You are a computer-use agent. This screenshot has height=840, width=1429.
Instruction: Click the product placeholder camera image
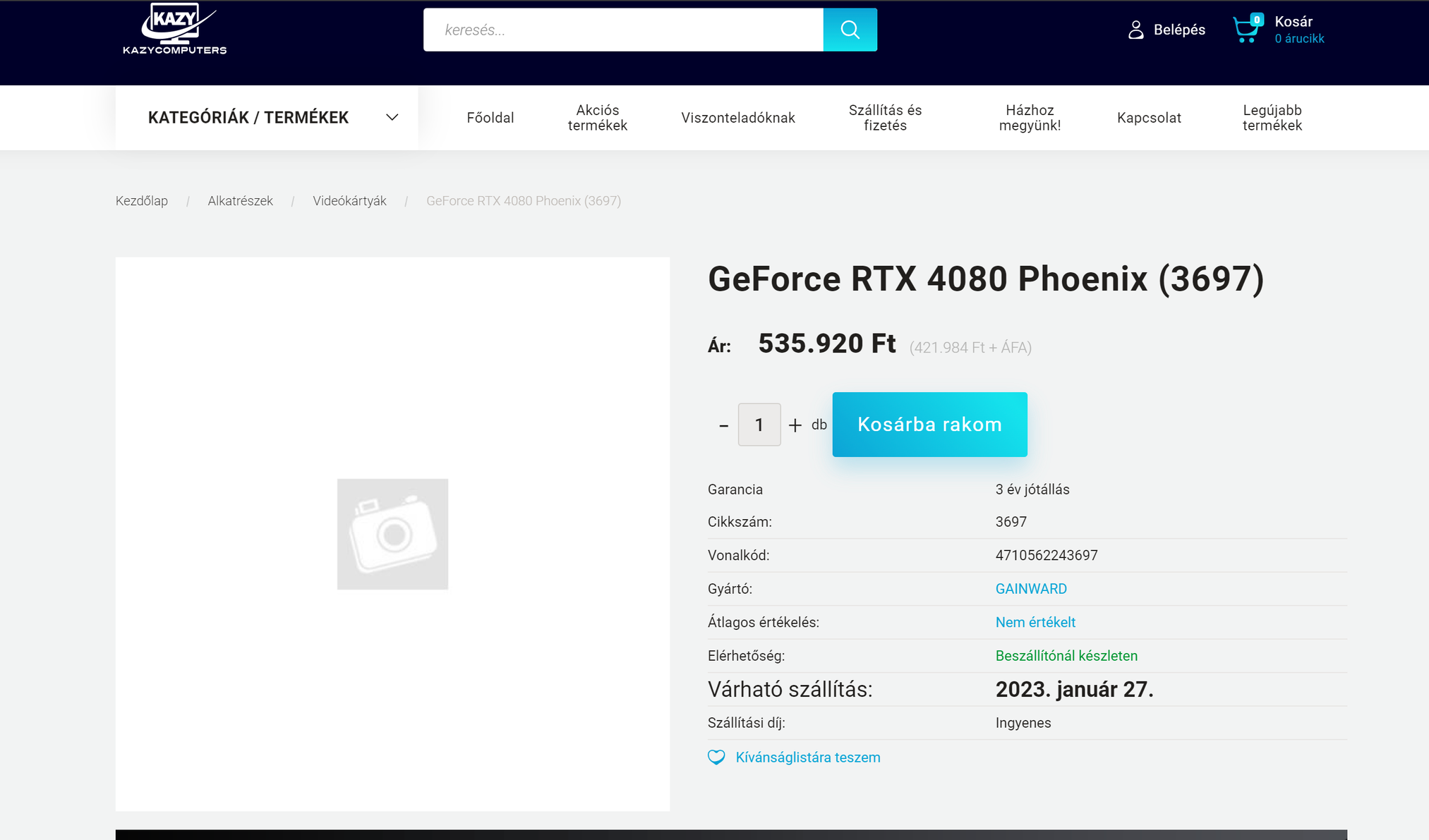pos(392,534)
